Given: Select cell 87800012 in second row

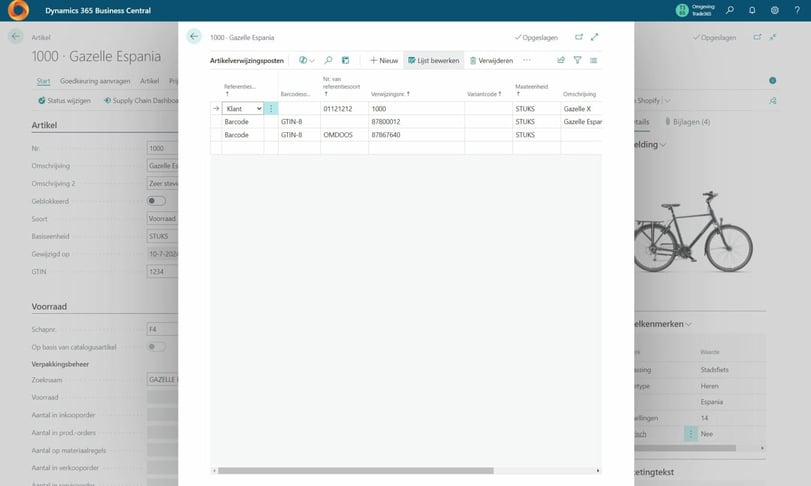Looking at the screenshot, I should pyautogui.click(x=416, y=122).
